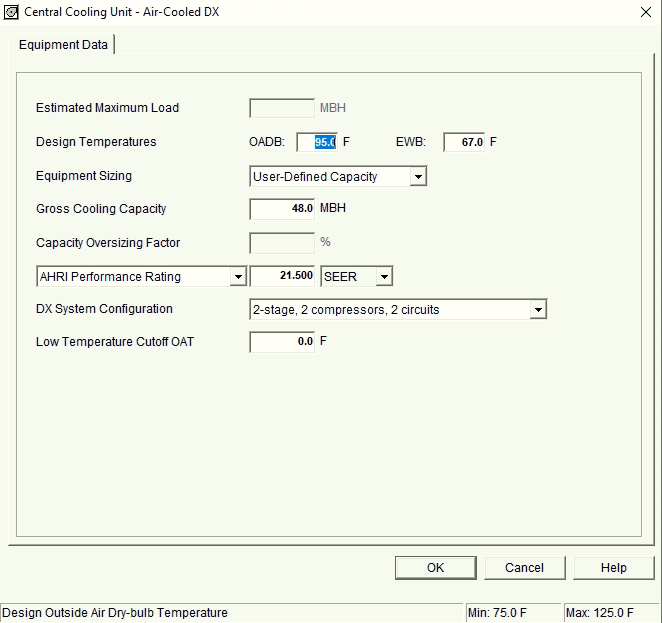
Task: Click the Min: 75.0 F status panel
Action: point(511,613)
